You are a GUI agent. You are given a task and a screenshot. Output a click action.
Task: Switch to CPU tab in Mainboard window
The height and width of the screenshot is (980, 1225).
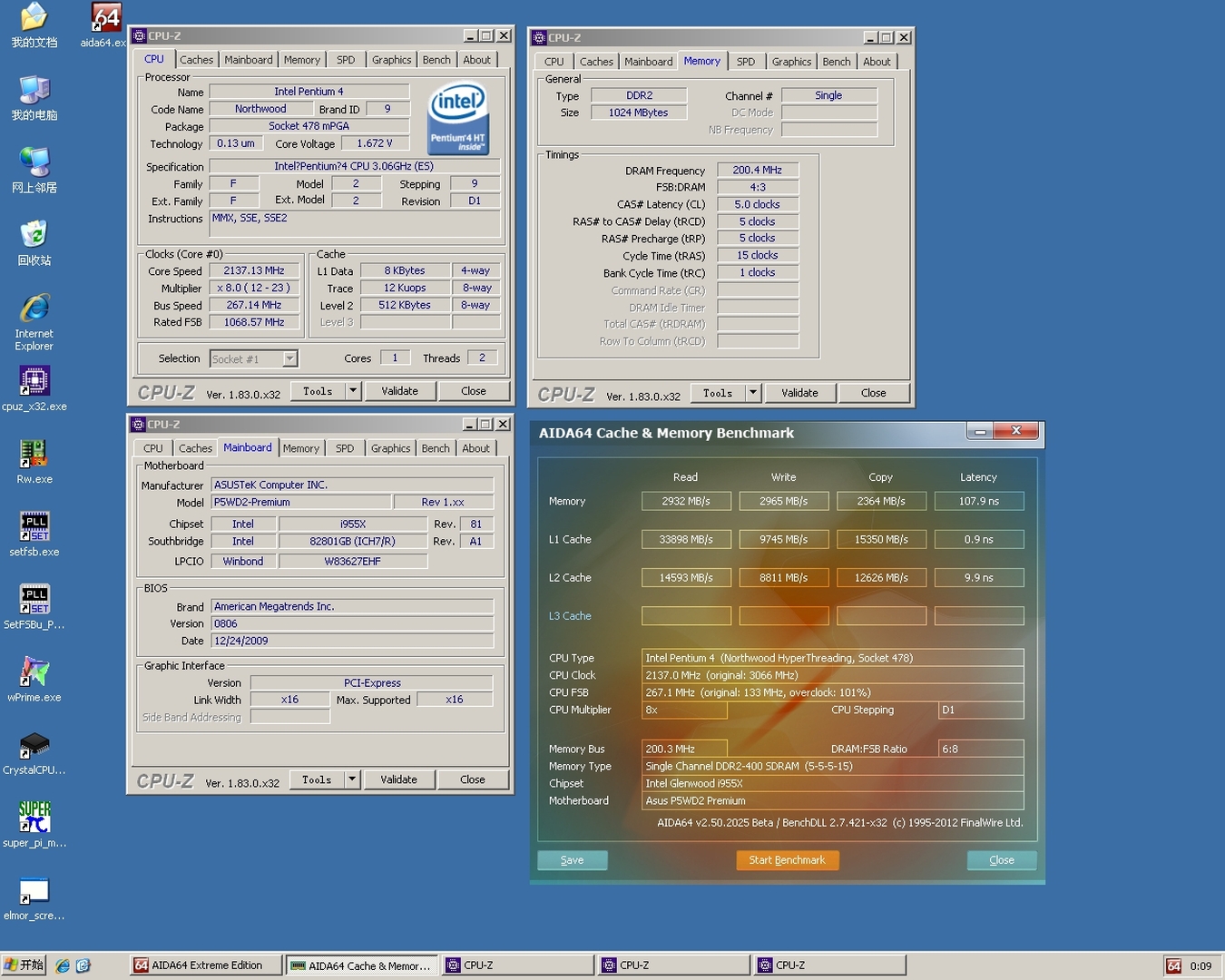pos(153,448)
